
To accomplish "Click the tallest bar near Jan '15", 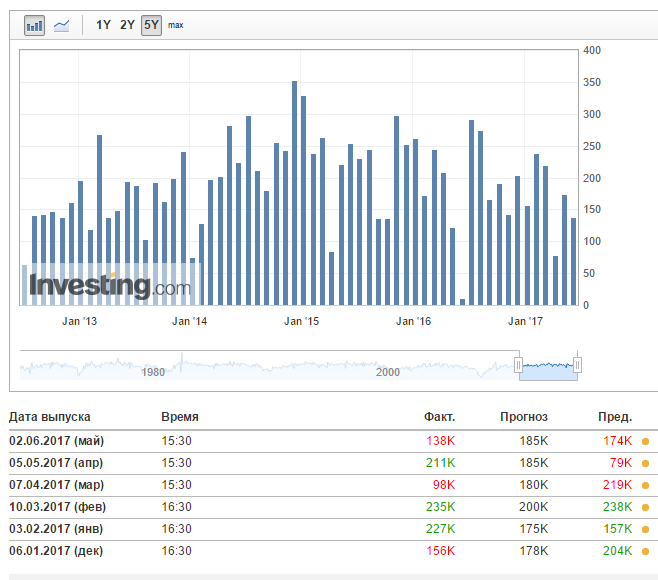I will coord(295,193).
